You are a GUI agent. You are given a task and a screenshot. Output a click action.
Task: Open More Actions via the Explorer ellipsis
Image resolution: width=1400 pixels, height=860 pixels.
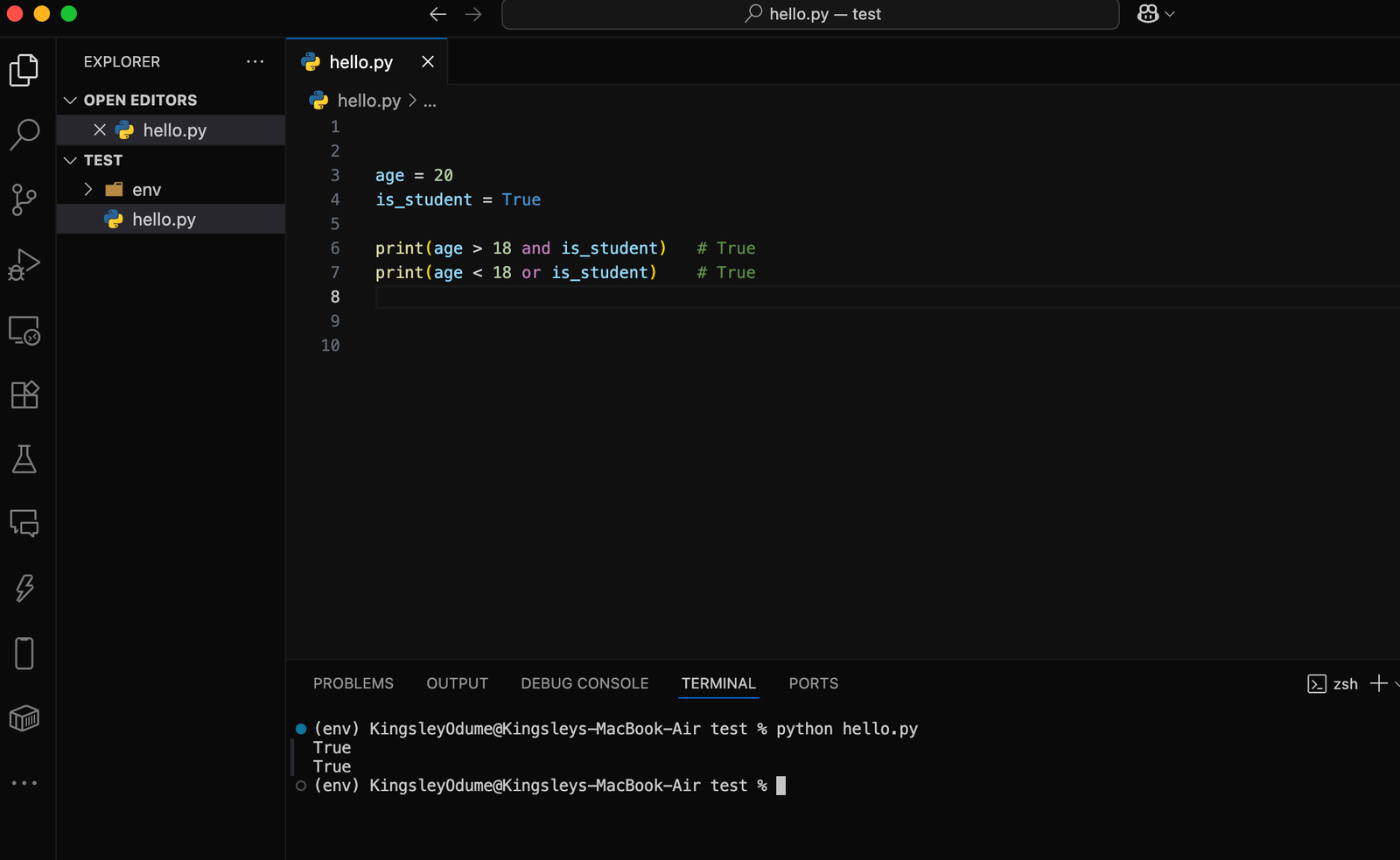point(255,61)
